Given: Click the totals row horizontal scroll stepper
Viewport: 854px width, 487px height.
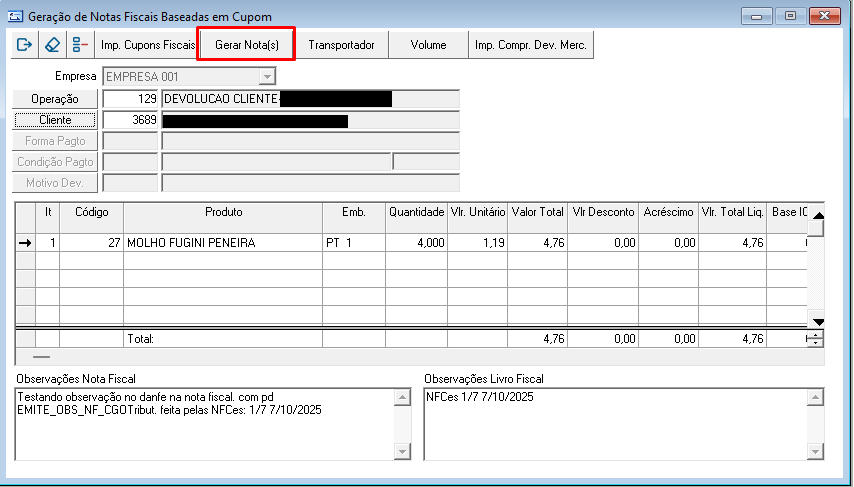Looking at the screenshot, I should [815, 339].
